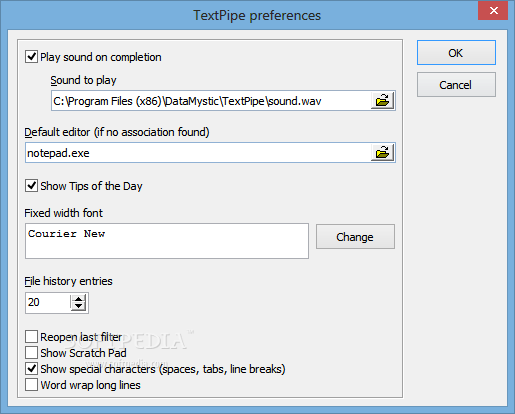Screen dimensions: 515x414
Task: Enable Reopen last filter checkbox
Action: pos(31,337)
